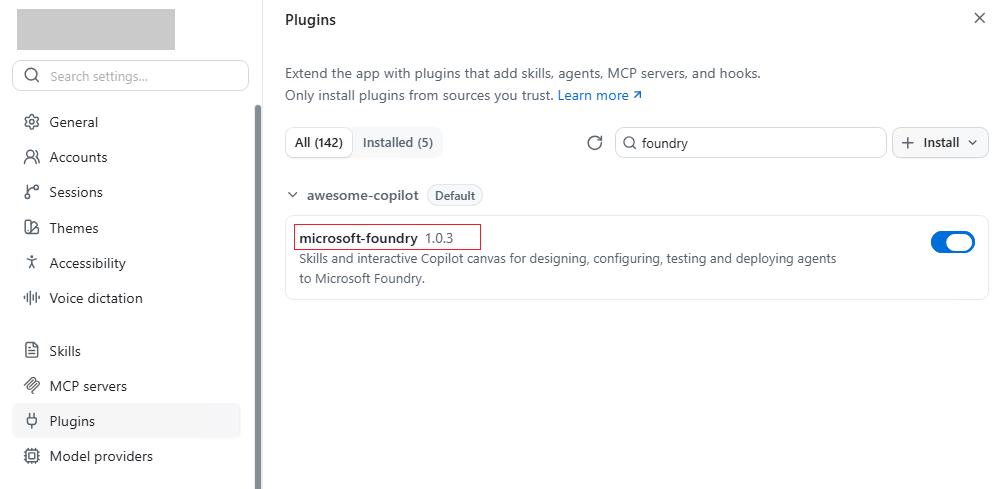Disable the microsoft-foundry plugin toggle
The width and height of the screenshot is (998, 489).
(952, 242)
